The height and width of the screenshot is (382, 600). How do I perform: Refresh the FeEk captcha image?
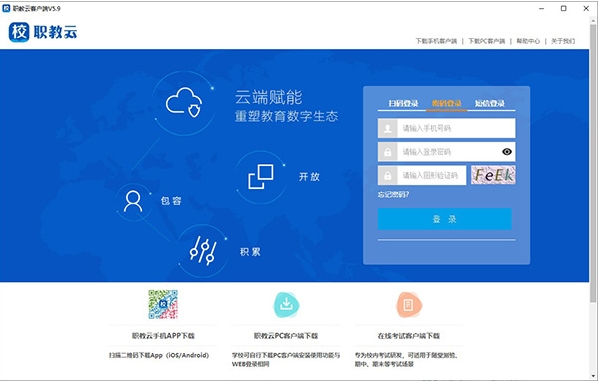click(x=493, y=175)
